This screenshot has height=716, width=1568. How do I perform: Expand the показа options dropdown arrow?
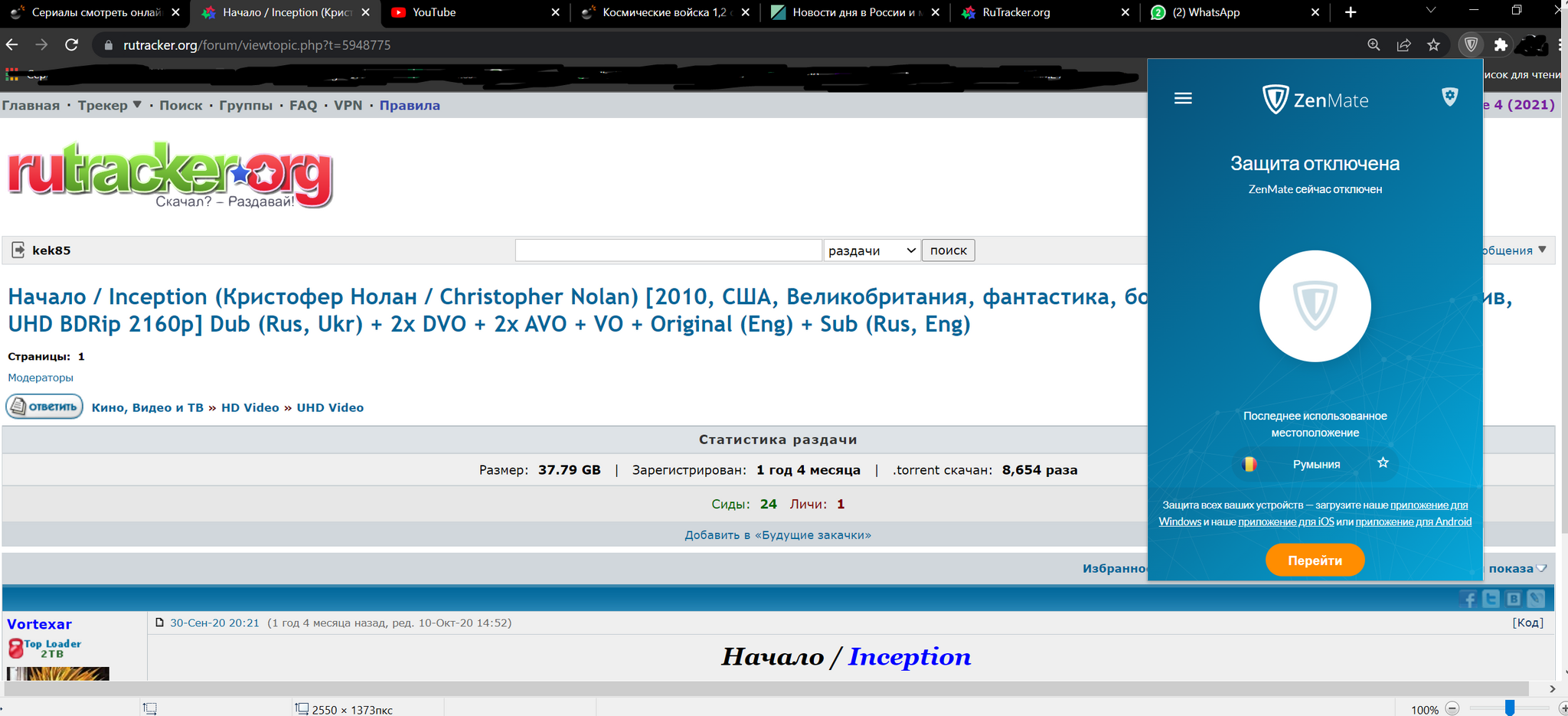[x=1541, y=568]
